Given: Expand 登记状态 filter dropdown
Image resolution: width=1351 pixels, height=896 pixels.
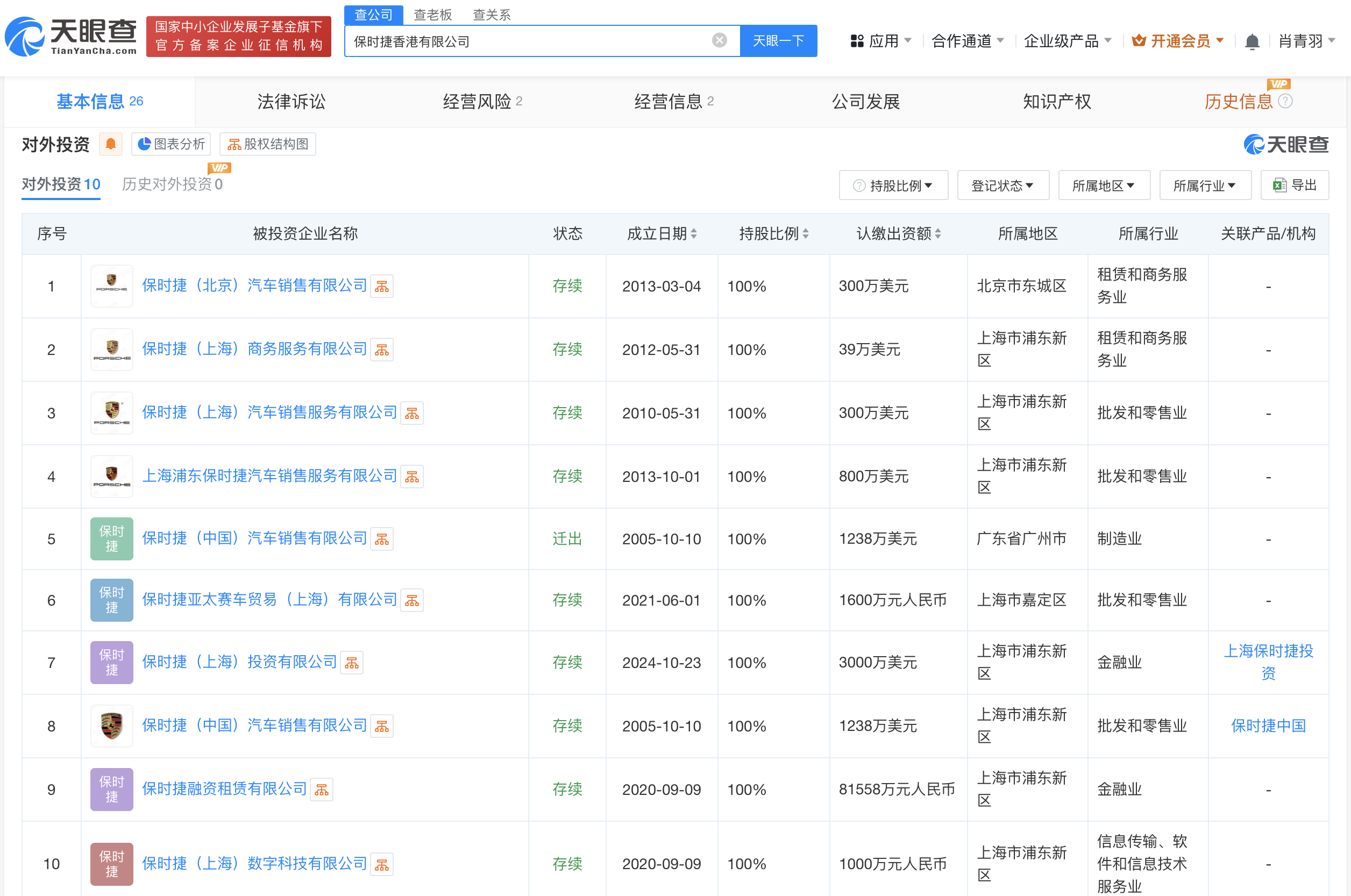Looking at the screenshot, I should [x=1002, y=185].
